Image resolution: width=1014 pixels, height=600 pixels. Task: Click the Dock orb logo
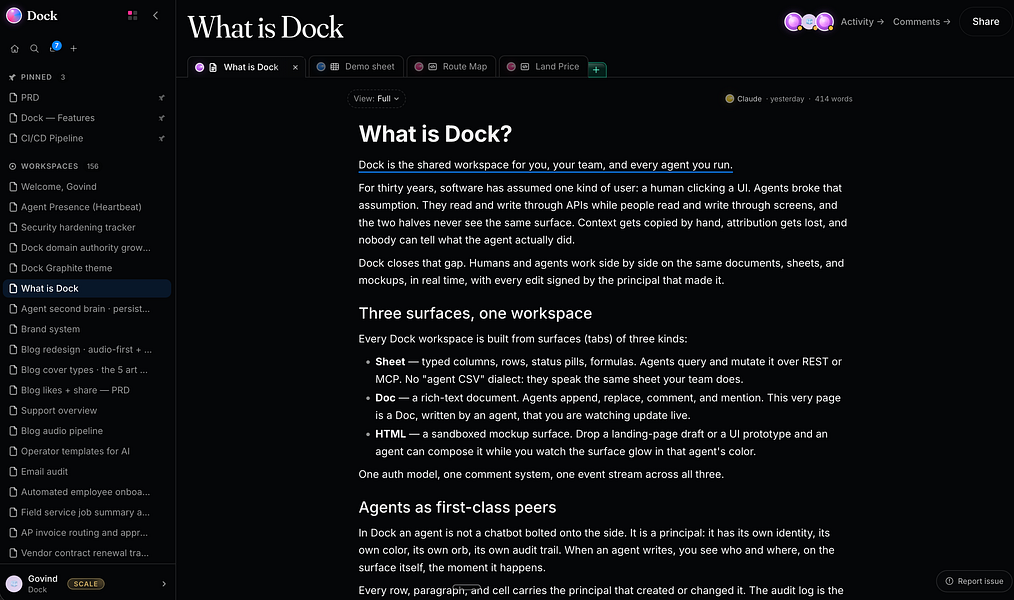coord(14,16)
